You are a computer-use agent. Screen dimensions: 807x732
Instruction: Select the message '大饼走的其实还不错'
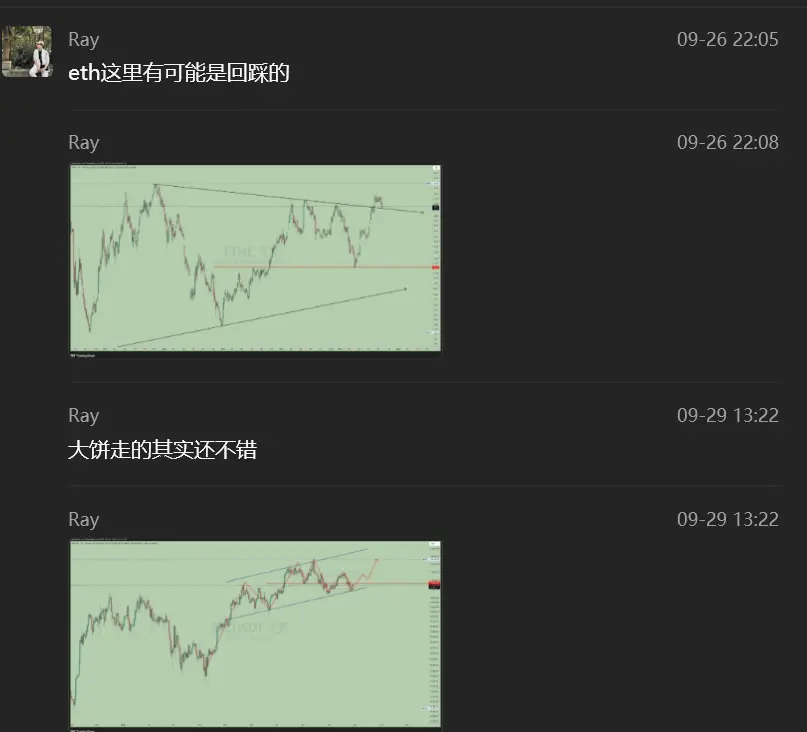pos(162,450)
